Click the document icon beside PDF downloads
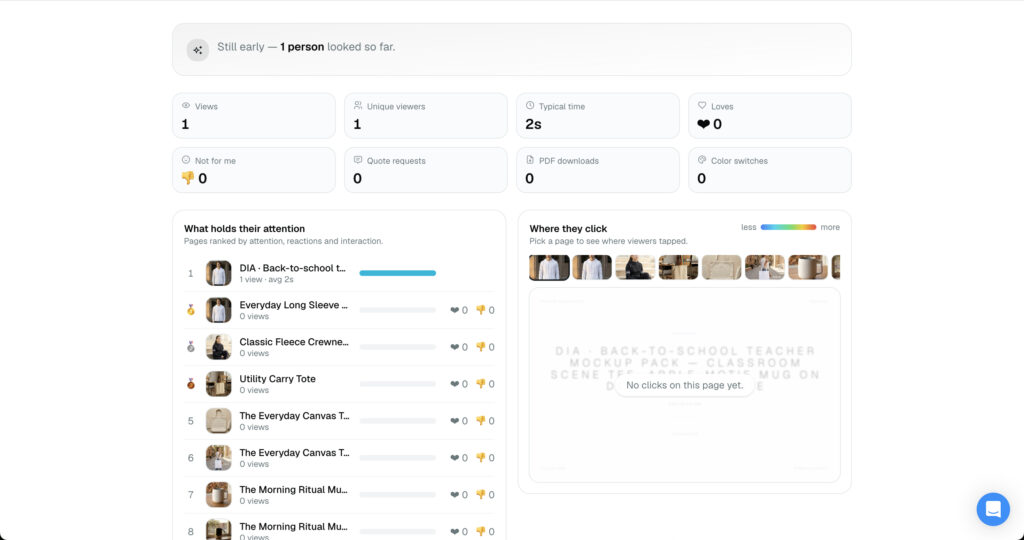The height and width of the screenshot is (540, 1024). 530,160
